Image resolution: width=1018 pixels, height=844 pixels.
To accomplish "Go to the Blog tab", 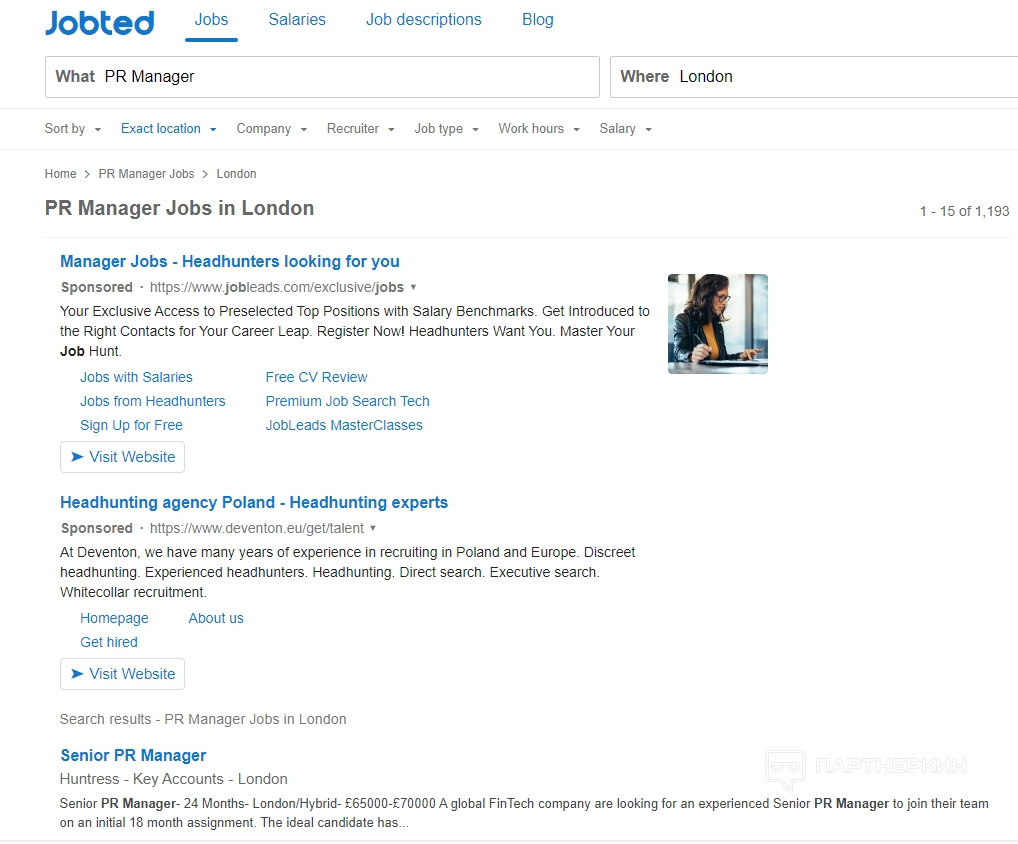I will click(537, 20).
